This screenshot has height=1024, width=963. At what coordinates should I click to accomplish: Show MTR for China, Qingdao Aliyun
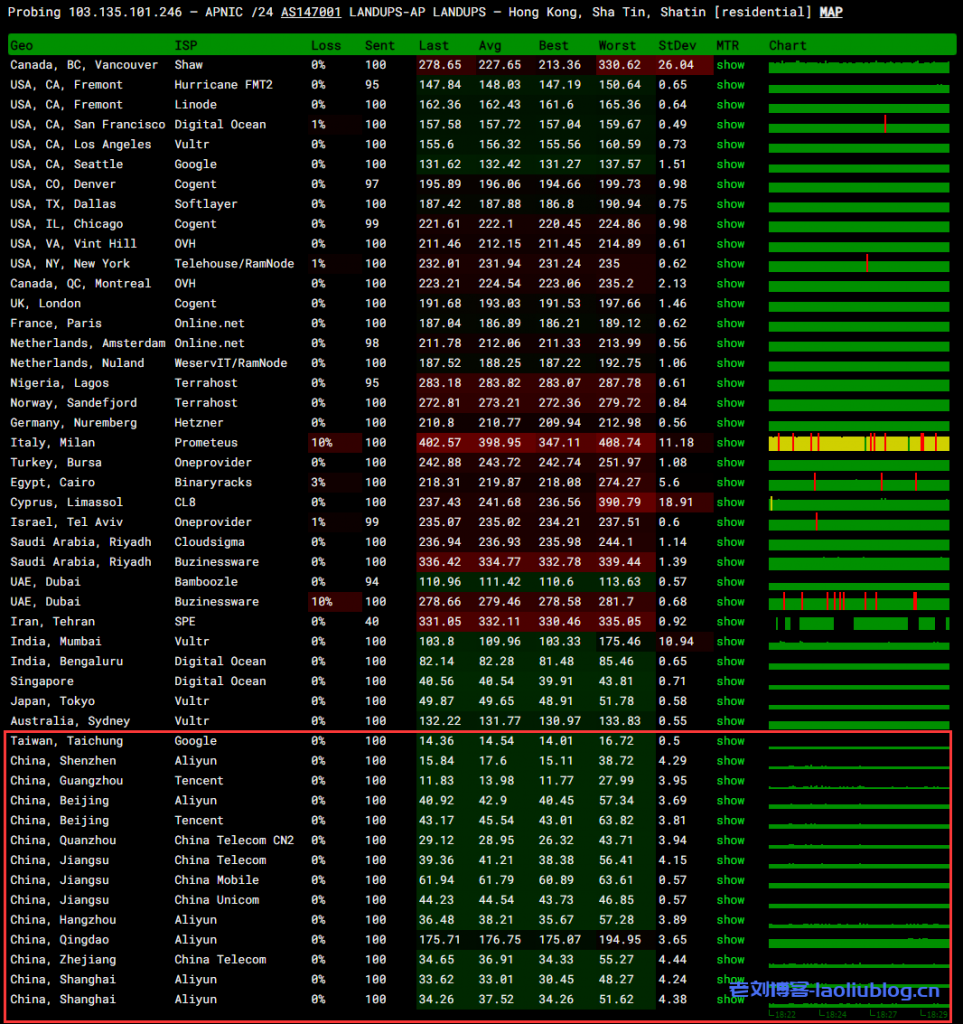730,940
